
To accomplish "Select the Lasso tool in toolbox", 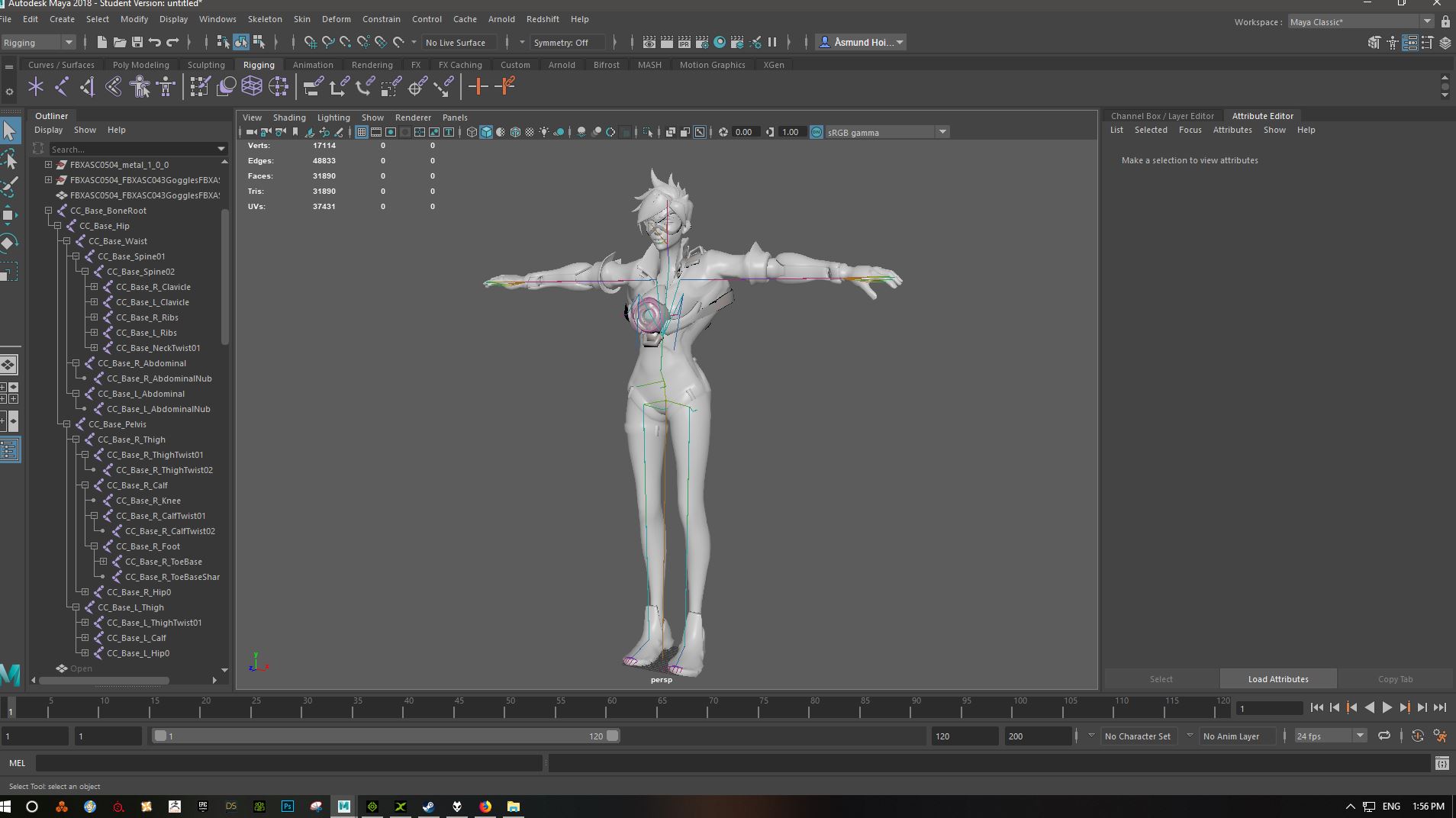I will click(9, 159).
